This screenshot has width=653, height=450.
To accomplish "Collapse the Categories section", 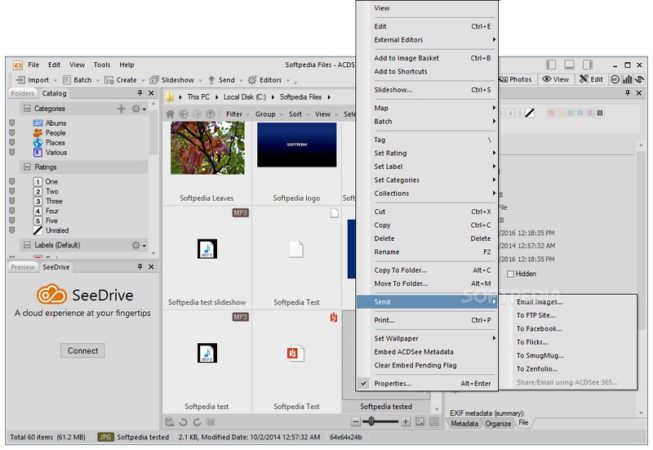I will click(27, 109).
